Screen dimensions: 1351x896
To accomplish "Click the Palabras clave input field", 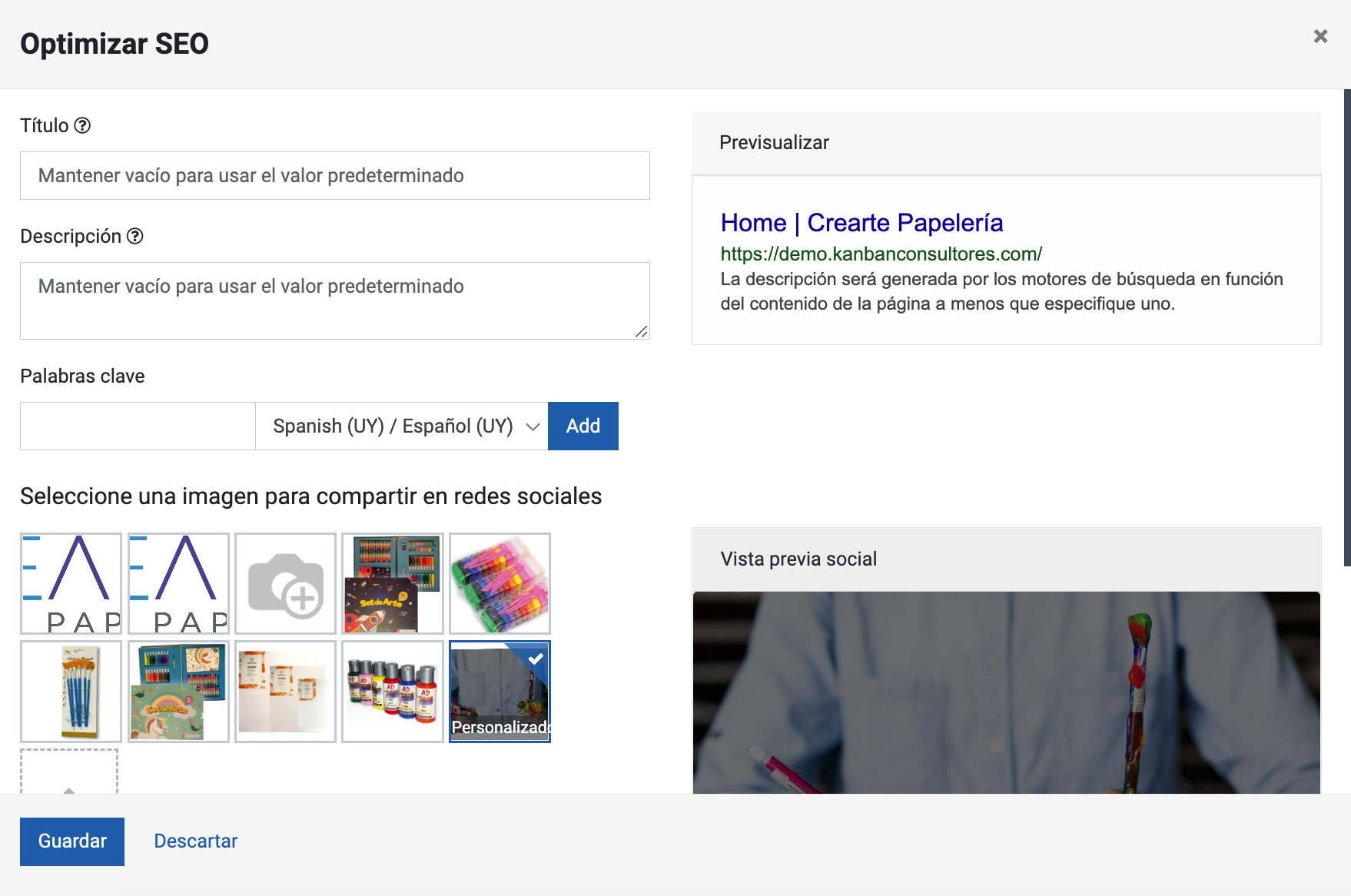I will pos(138,426).
